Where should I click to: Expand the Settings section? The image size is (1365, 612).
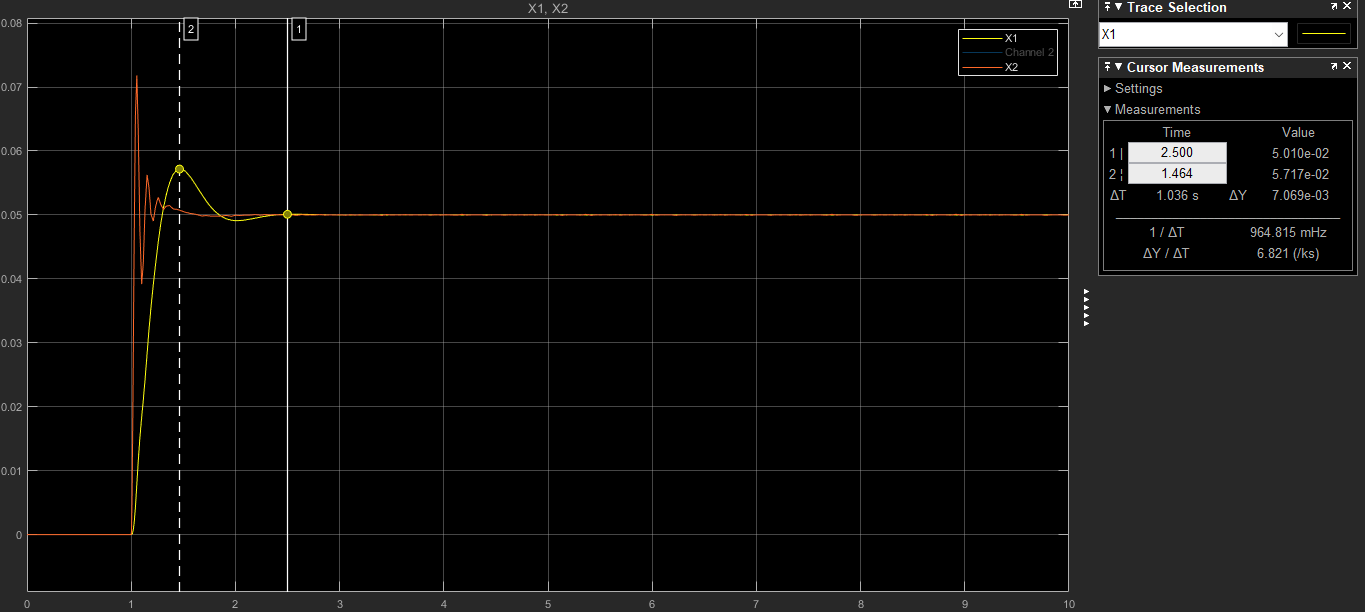point(1108,89)
